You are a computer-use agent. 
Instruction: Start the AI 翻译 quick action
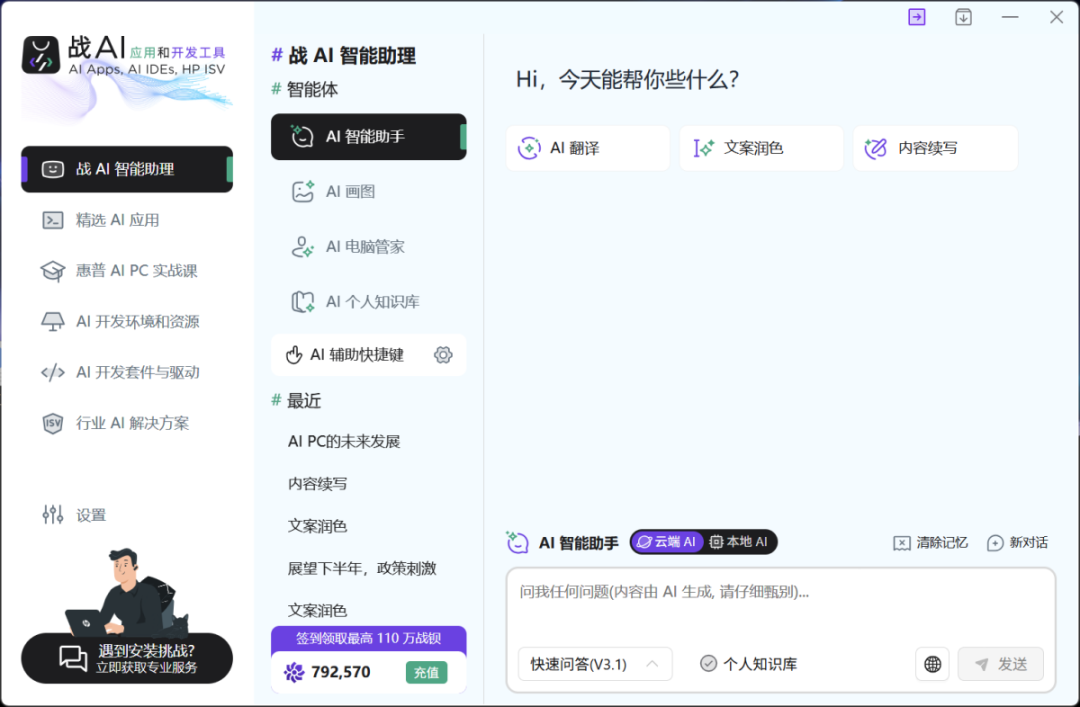click(x=588, y=148)
